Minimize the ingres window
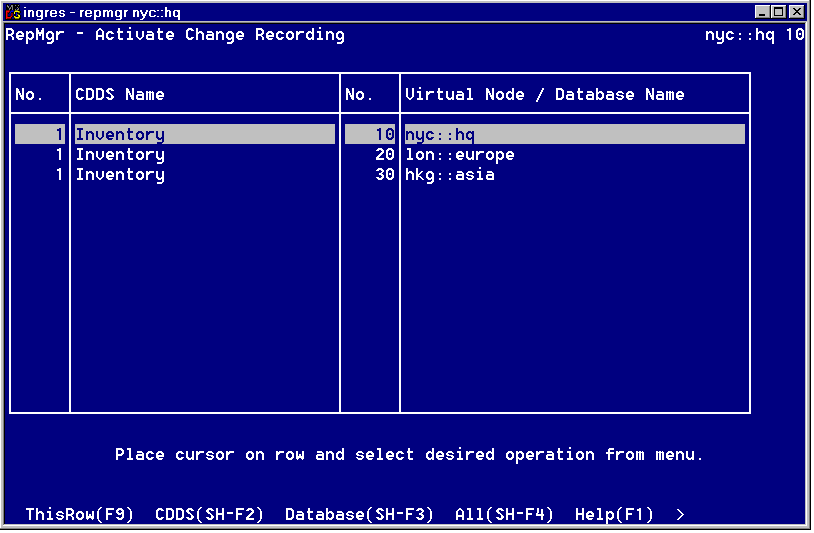 coord(763,11)
